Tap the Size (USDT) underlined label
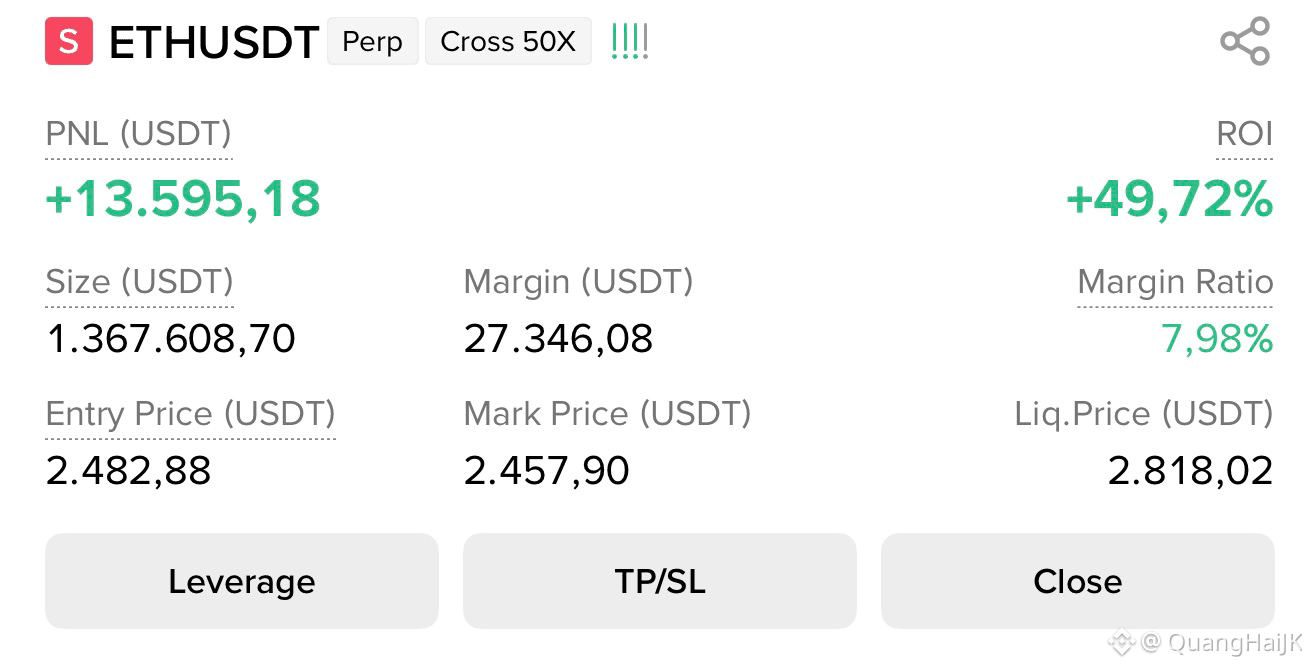The height and width of the screenshot is (667, 1310). (x=140, y=282)
